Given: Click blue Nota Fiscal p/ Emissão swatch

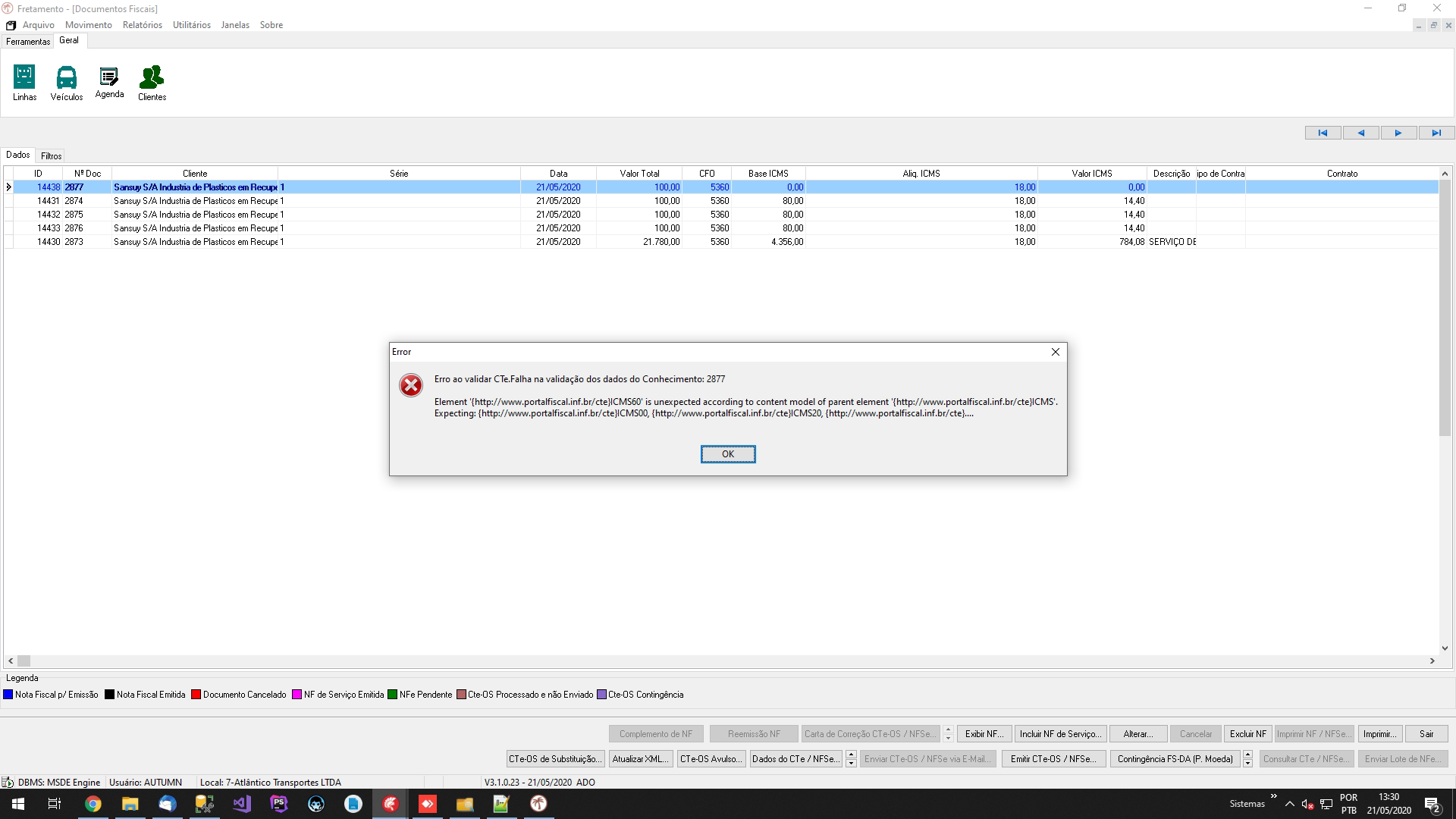Looking at the screenshot, I should [x=8, y=695].
